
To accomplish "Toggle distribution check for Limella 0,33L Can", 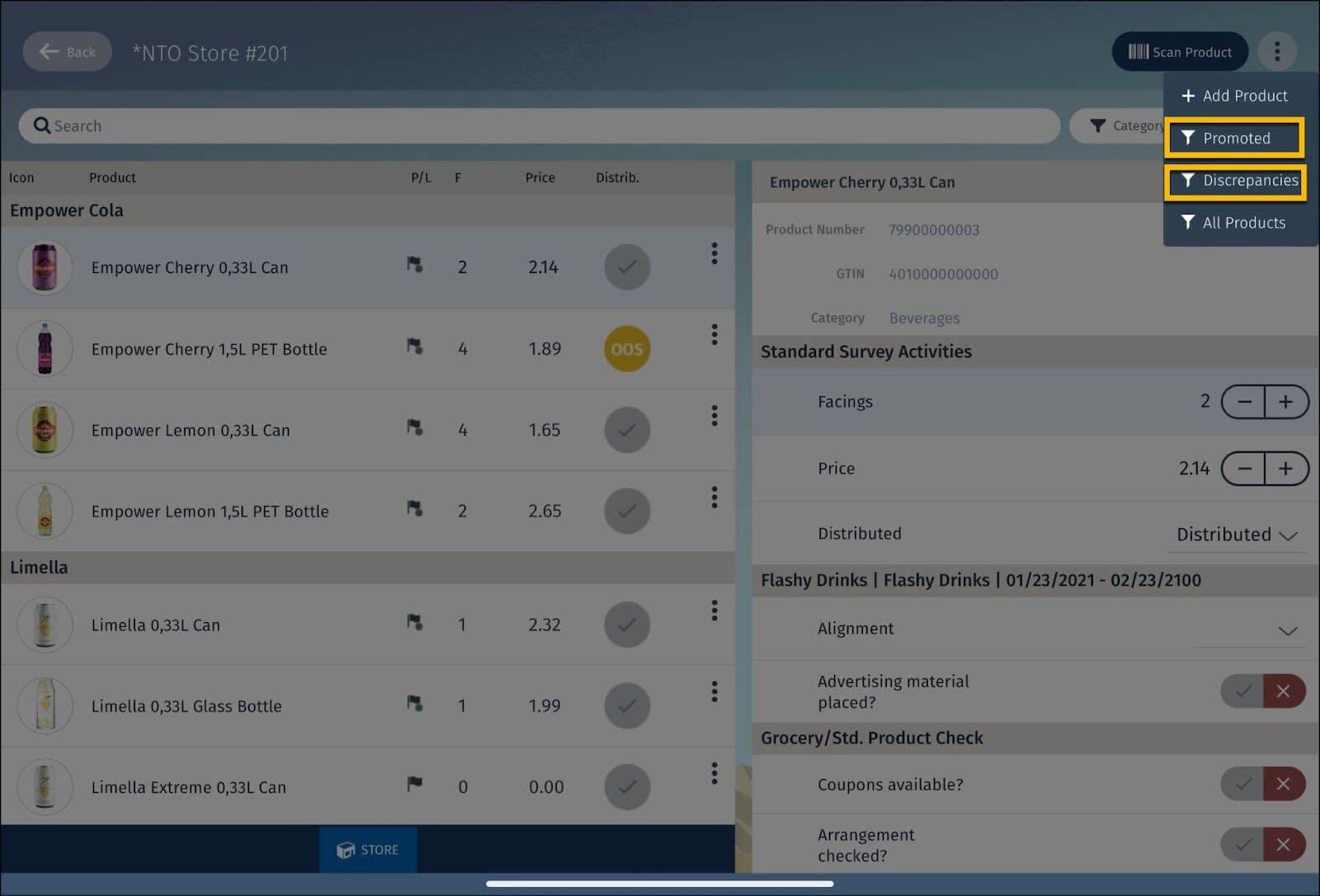I will click(627, 625).
